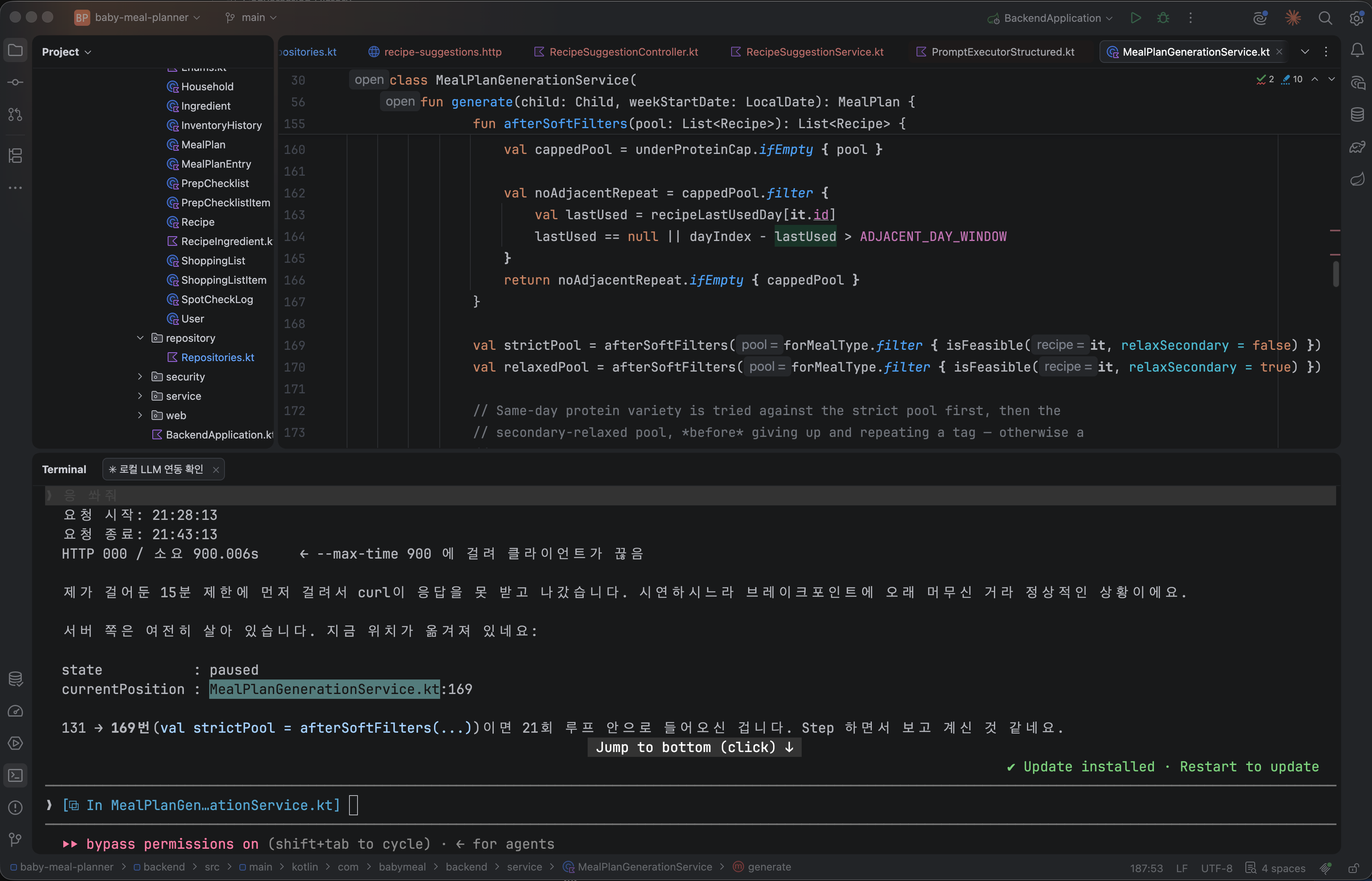Open Search Everywhere magnifier icon
Image resolution: width=1372 pixels, height=881 pixels.
[1325, 18]
